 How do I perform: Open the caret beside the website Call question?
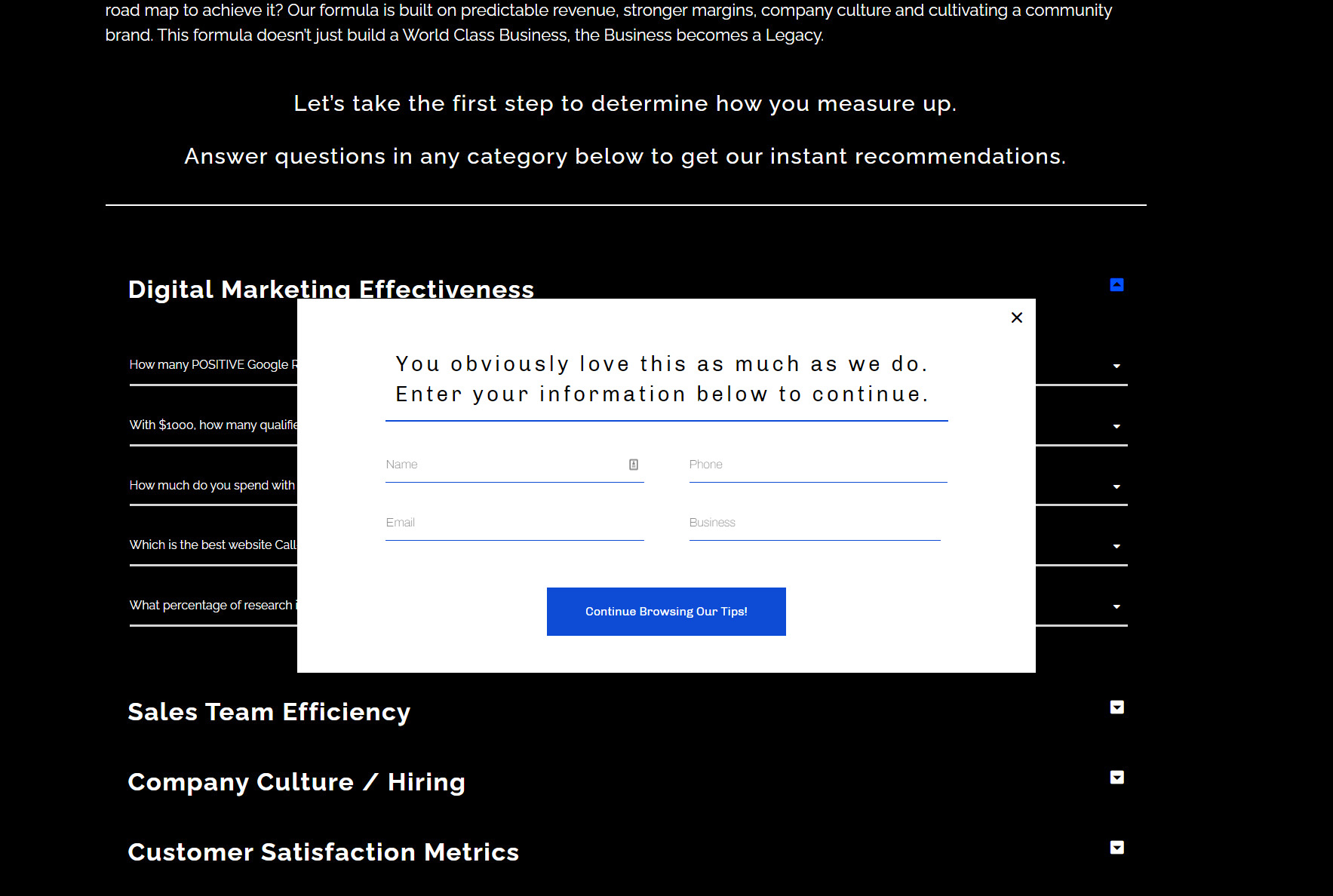(x=1116, y=546)
